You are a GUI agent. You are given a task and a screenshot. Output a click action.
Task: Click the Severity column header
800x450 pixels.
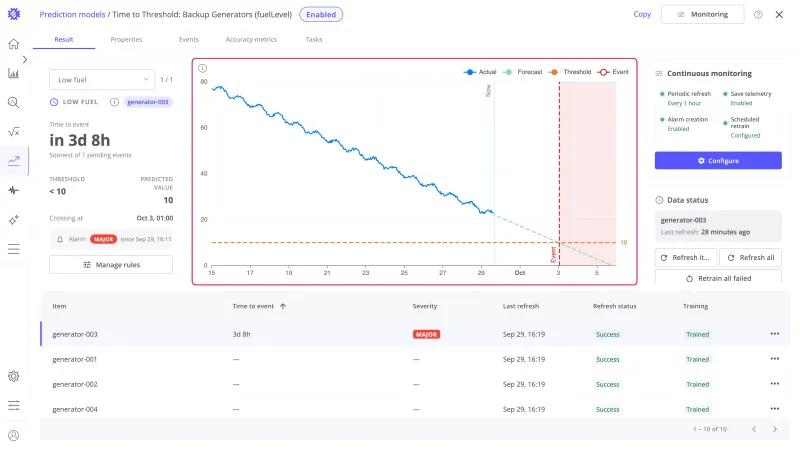tap(424, 306)
